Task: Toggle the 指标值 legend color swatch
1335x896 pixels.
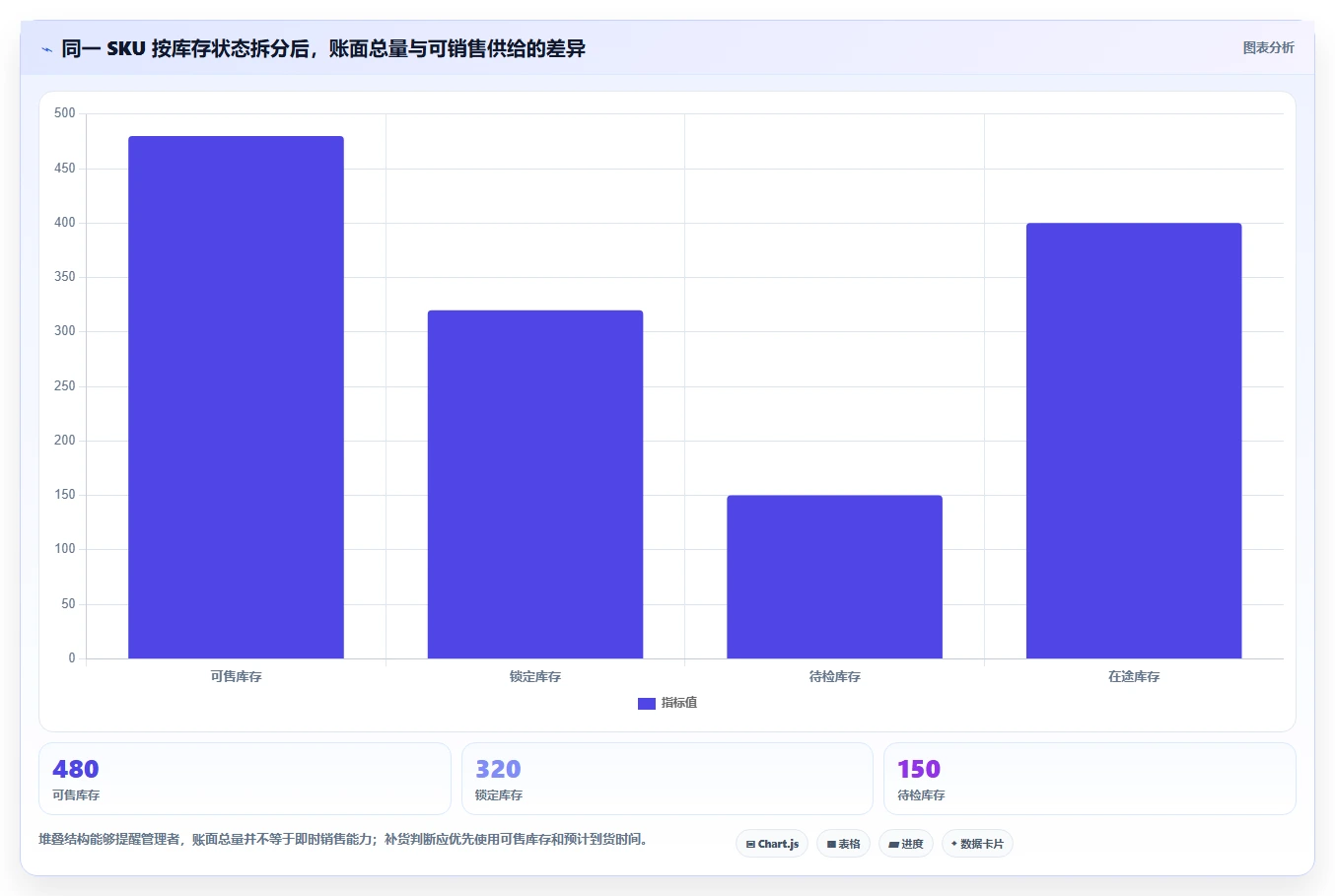Action: click(x=647, y=703)
